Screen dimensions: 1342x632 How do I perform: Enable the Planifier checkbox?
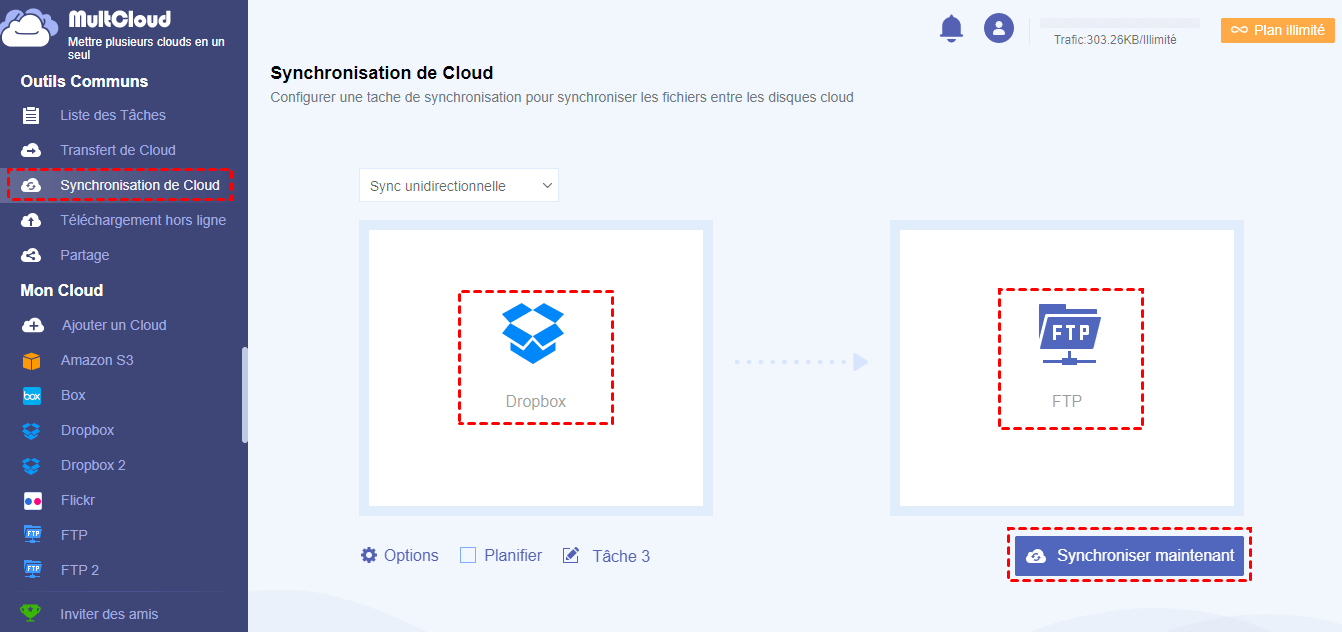tap(468, 555)
